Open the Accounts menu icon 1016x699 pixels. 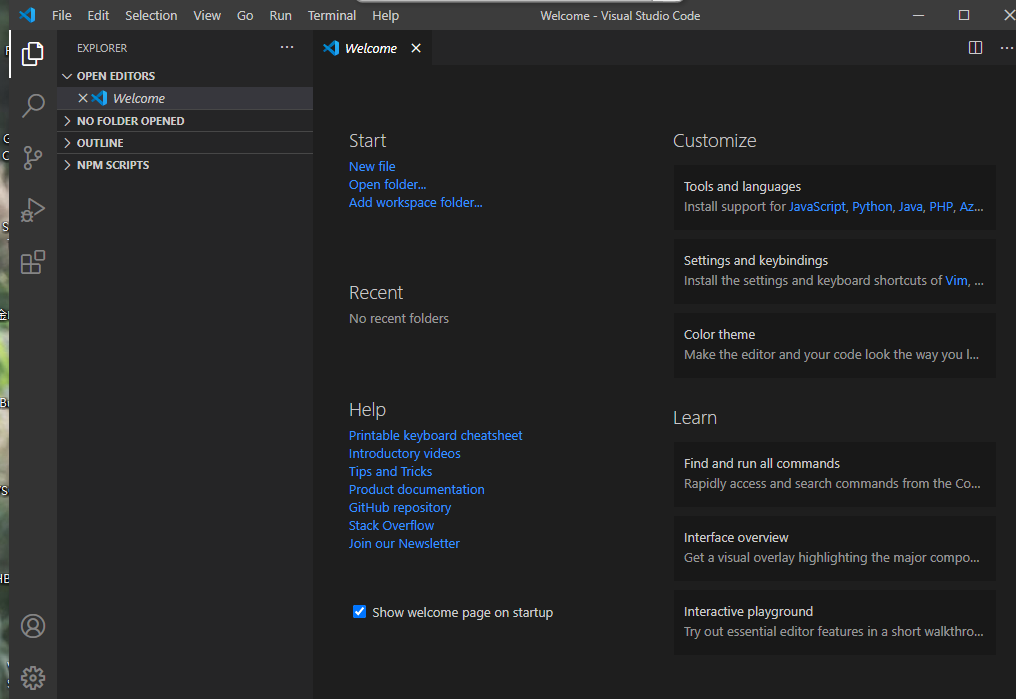point(32,626)
